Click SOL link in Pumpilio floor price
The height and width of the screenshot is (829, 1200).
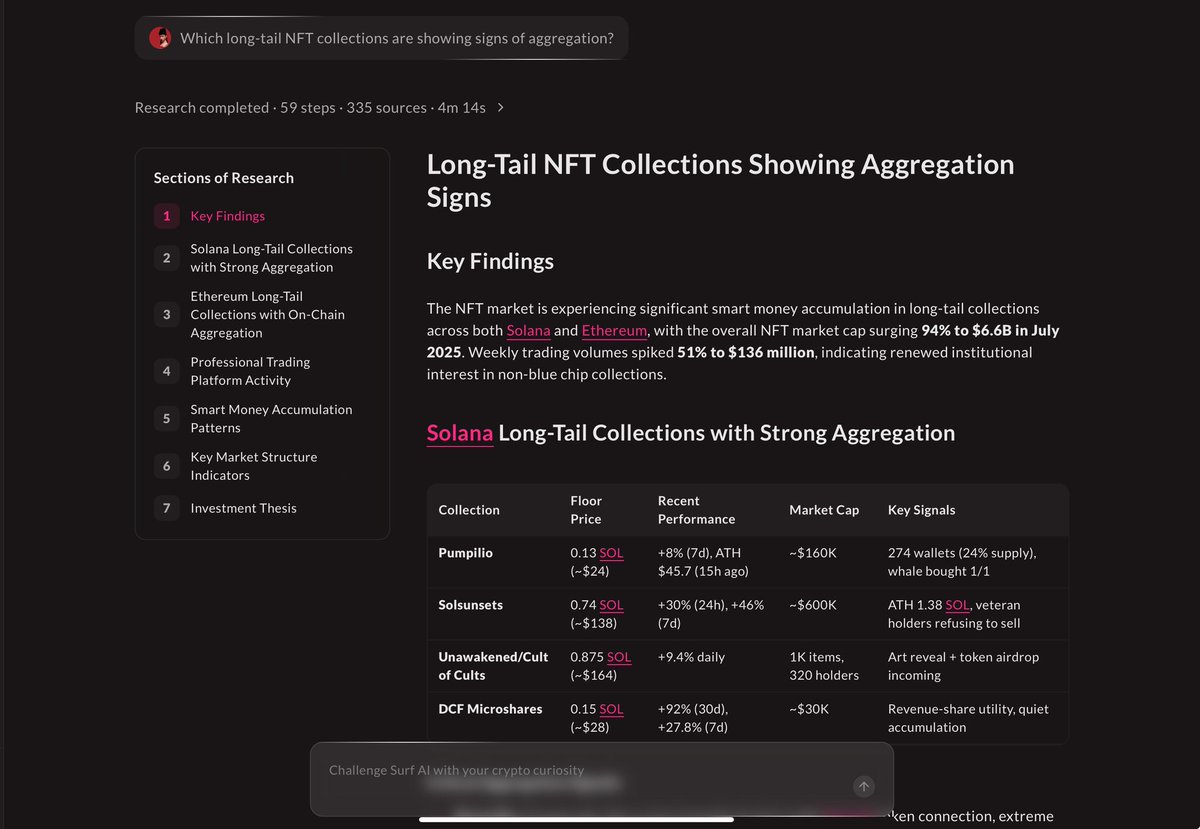(611, 553)
